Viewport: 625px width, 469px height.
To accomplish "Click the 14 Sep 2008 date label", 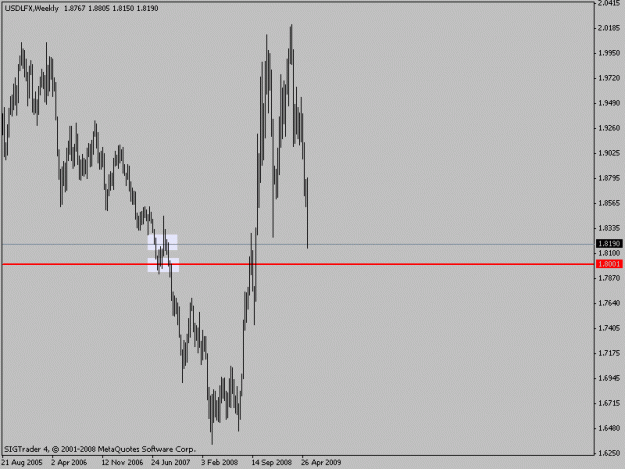I will tap(271, 463).
